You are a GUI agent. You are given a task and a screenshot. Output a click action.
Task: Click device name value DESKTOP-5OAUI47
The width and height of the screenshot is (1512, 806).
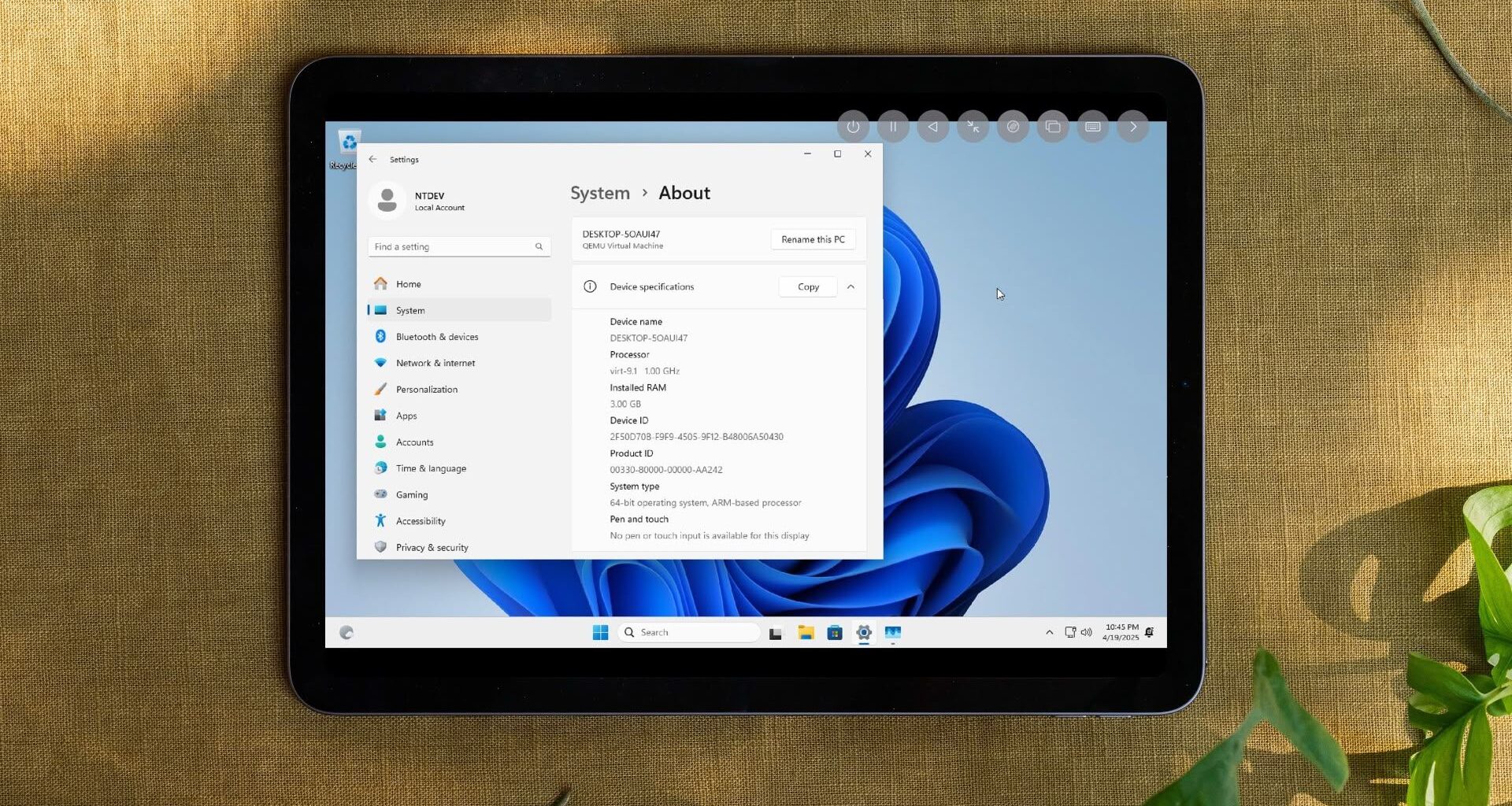(x=648, y=338)
